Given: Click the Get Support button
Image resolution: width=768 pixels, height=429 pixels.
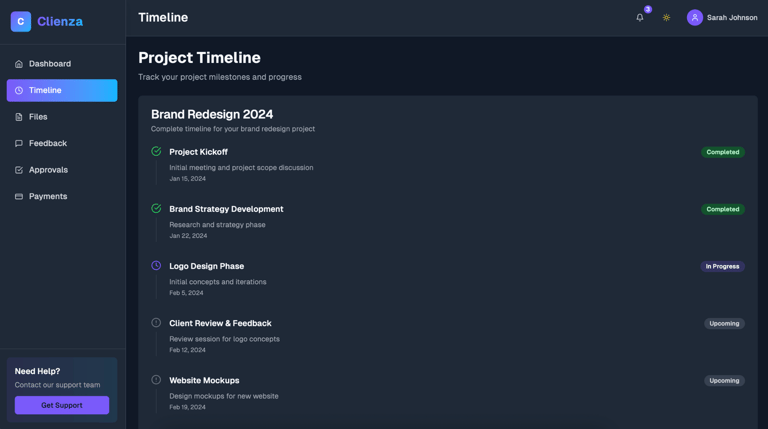Looking at the screenshot, I should click(x=62, y=405).
